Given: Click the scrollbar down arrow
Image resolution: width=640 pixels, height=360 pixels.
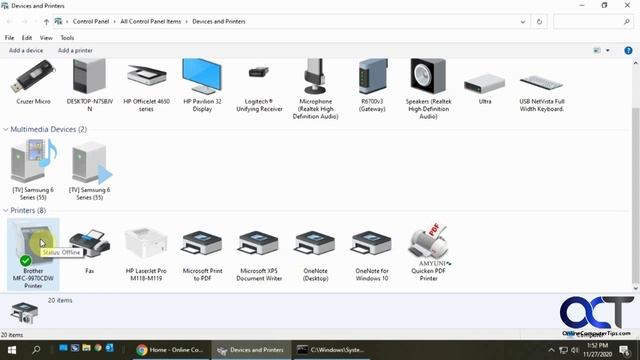Looking at the screenshot, I should [x=636, y=288].
